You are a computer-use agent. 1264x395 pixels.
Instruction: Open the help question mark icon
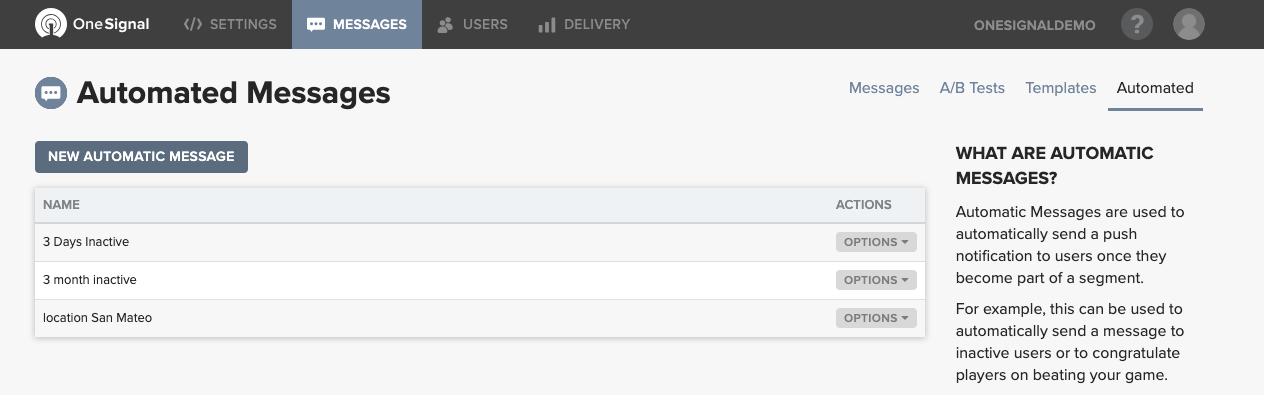click(x=1137, y=24)
